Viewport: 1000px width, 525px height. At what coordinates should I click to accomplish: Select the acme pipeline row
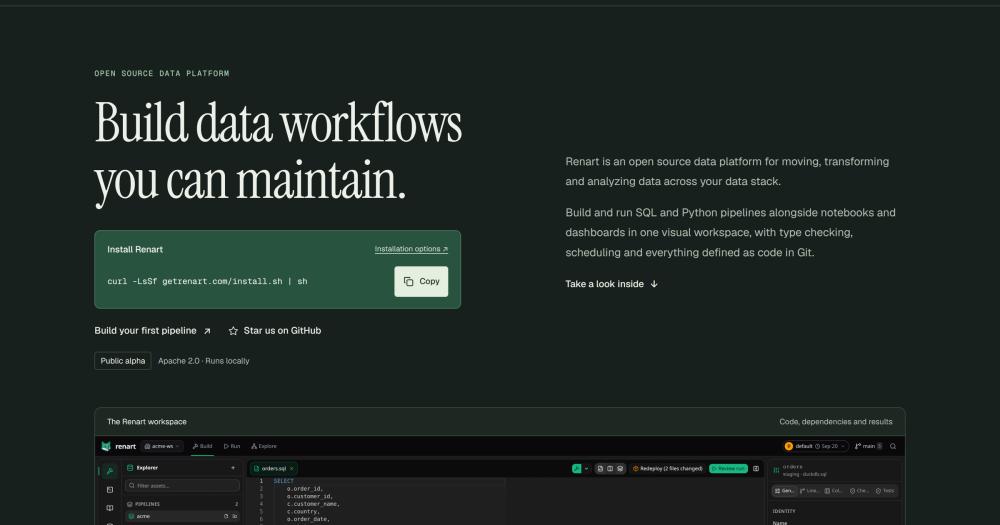182,516
